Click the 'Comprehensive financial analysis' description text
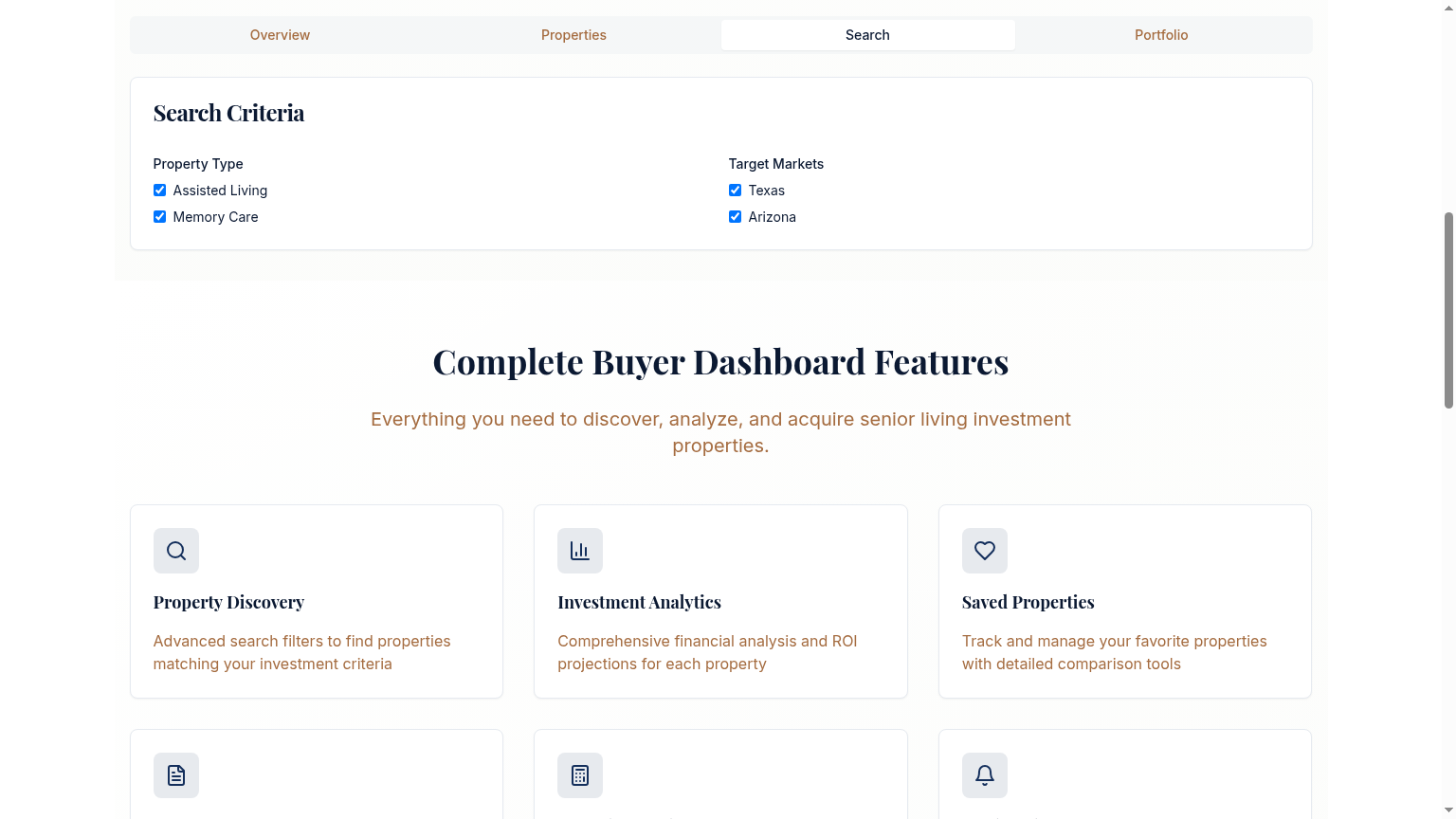This screenshot has height=819, width=1456. 707,652
